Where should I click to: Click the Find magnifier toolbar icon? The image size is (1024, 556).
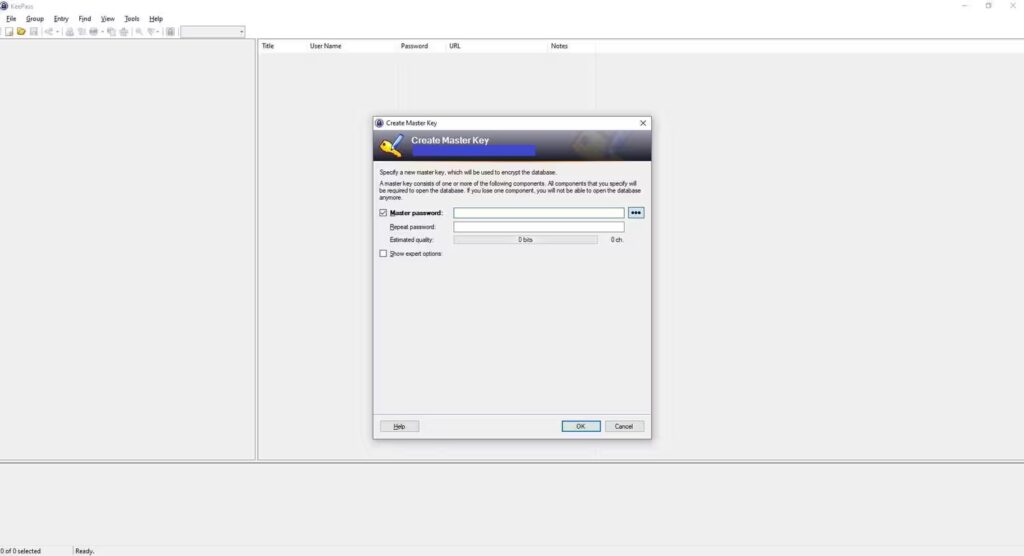[139, 31]
